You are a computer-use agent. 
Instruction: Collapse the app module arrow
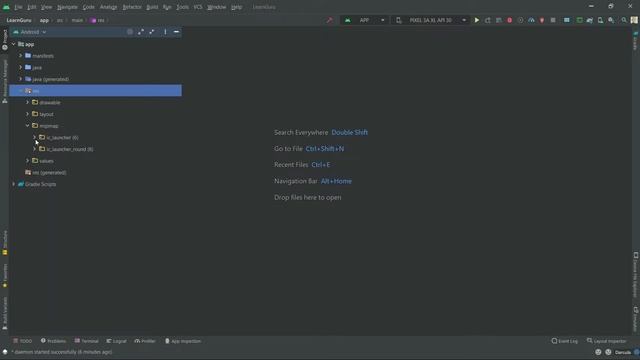pyautogui.click(x=13, y=44)
